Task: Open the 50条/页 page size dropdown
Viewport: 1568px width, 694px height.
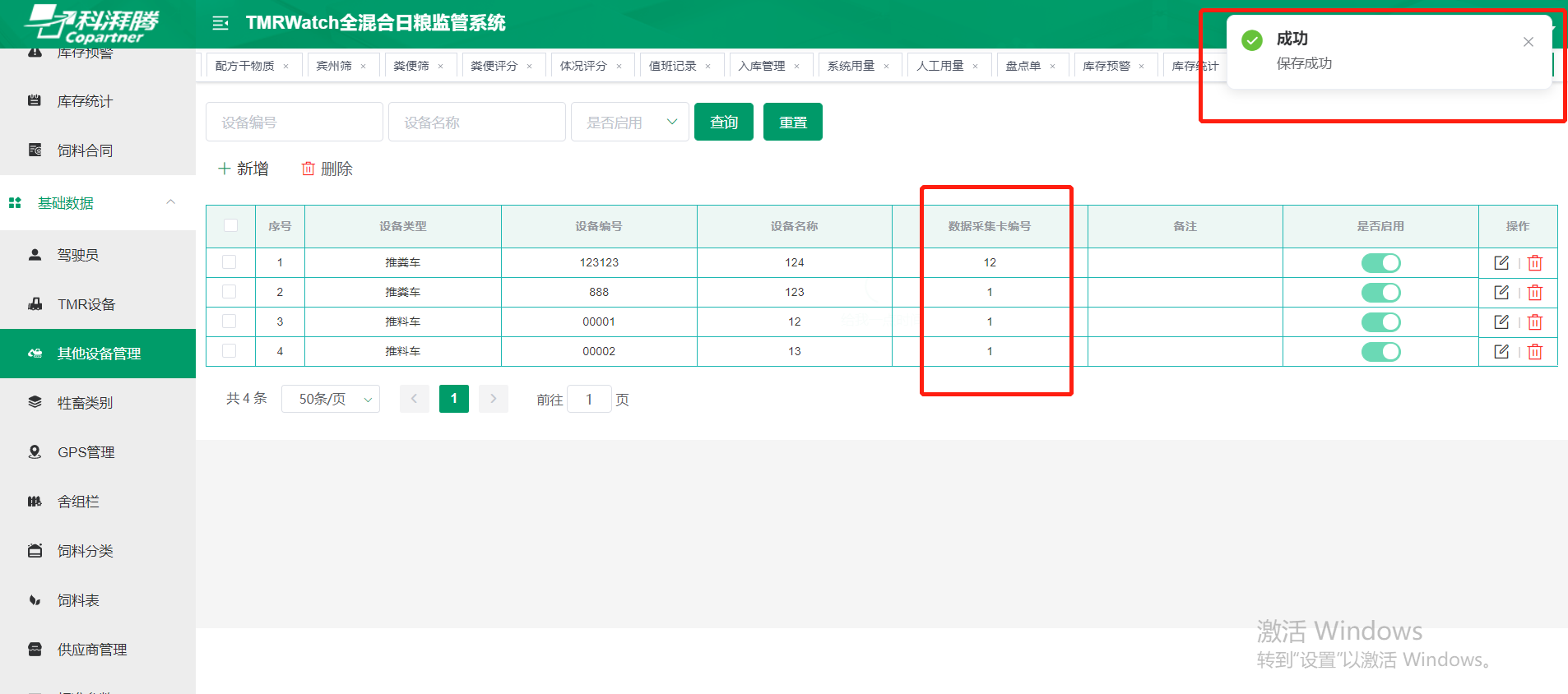Action: point(330,399)
